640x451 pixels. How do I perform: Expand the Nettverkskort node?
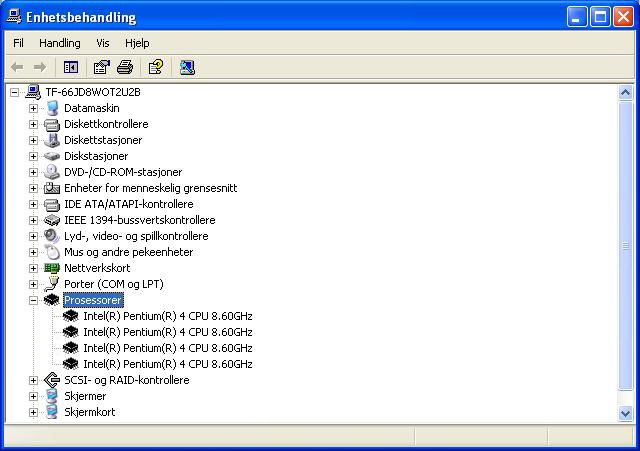click(33, 268)
